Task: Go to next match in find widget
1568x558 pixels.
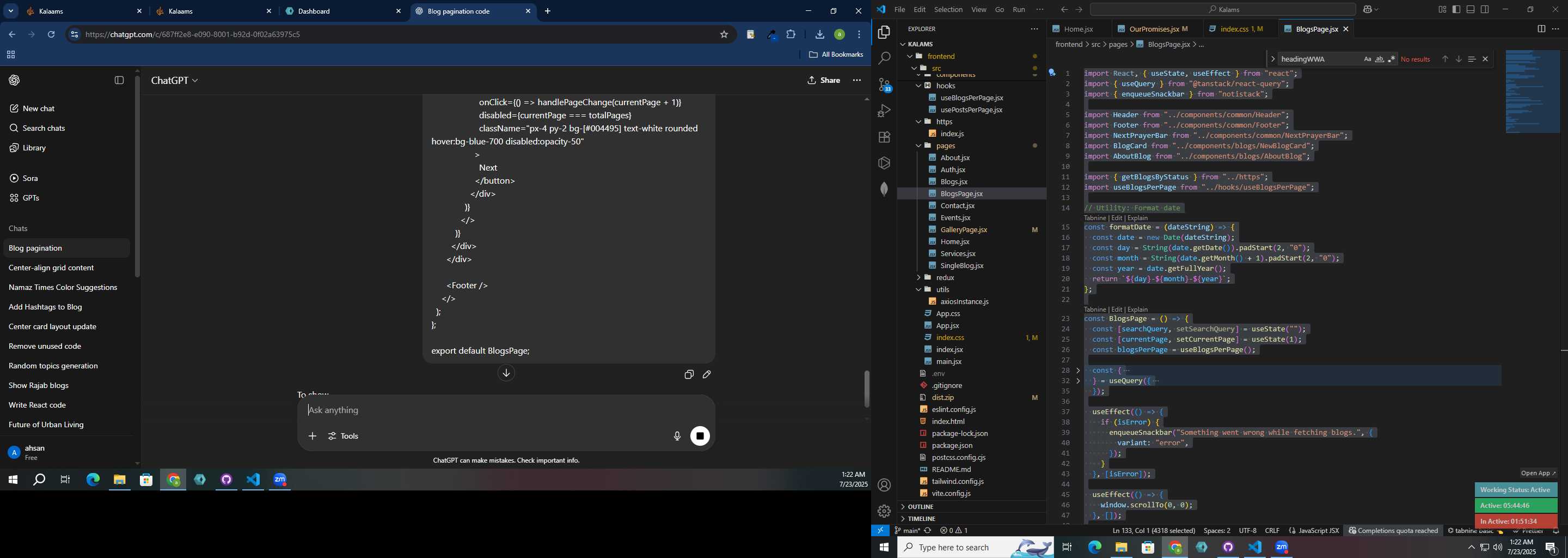Action: click(1459, 59)
